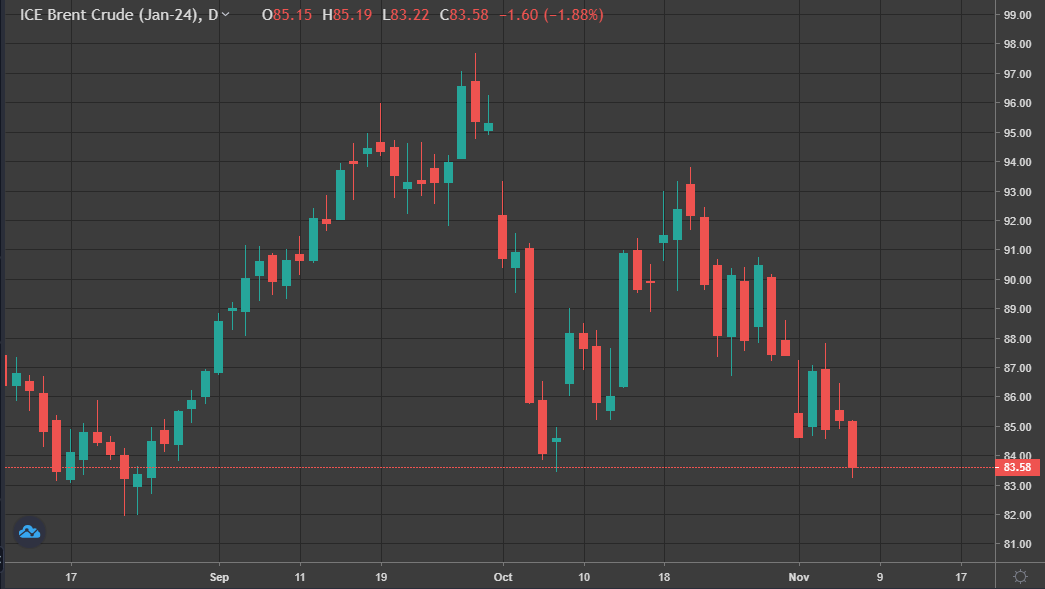Click the ICE Brent Crude (Jan-24) title
The image size is (1045, 589).
coord(110,15)
